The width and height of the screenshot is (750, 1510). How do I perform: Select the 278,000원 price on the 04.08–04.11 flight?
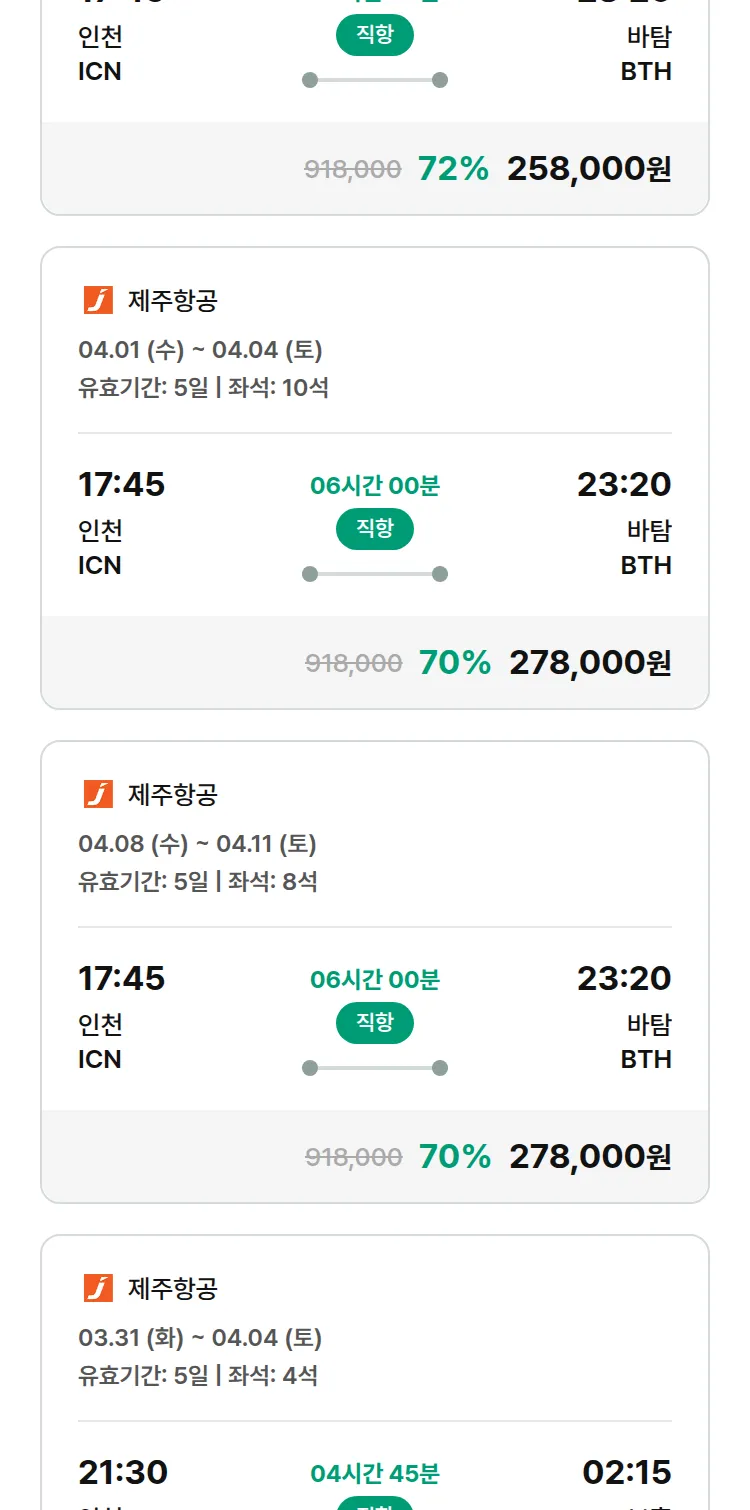click(x=590, y=1156)
